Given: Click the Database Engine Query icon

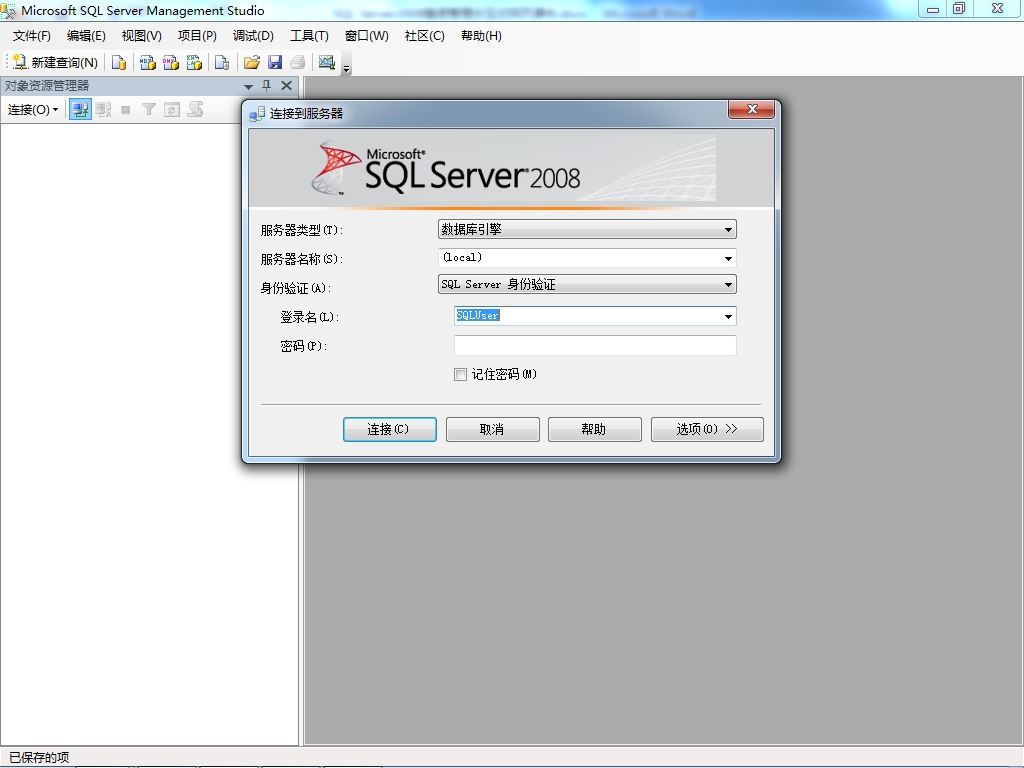Looking at the screenshot, I should pos(119,62).
